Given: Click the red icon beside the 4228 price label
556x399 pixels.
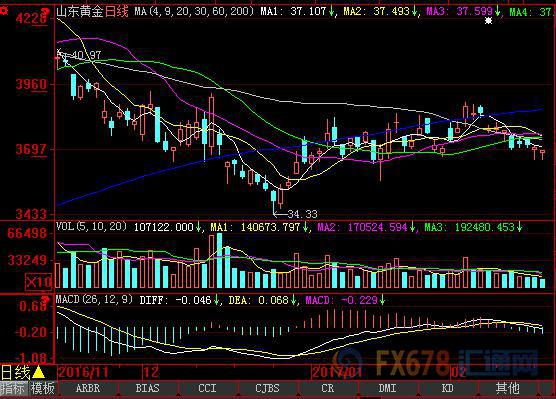Looking at the screenshot, I should click(45, 11).
